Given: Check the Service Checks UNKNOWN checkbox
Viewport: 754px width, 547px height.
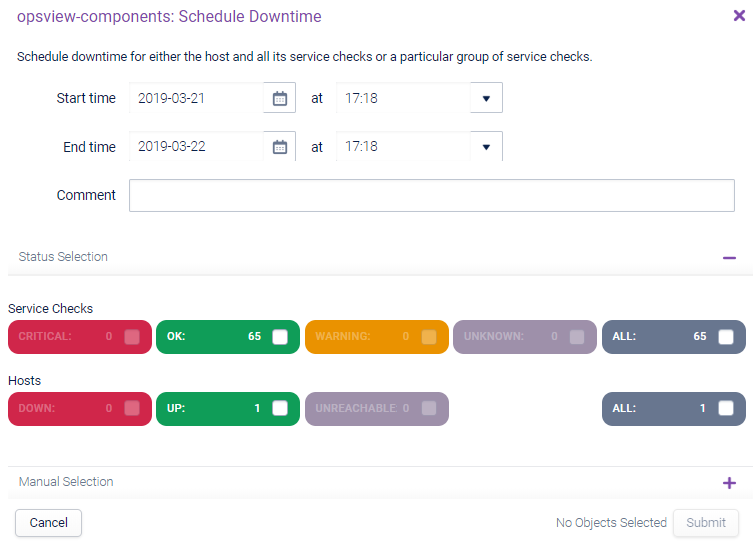Looking at the screenshot, I should (577, 336).
